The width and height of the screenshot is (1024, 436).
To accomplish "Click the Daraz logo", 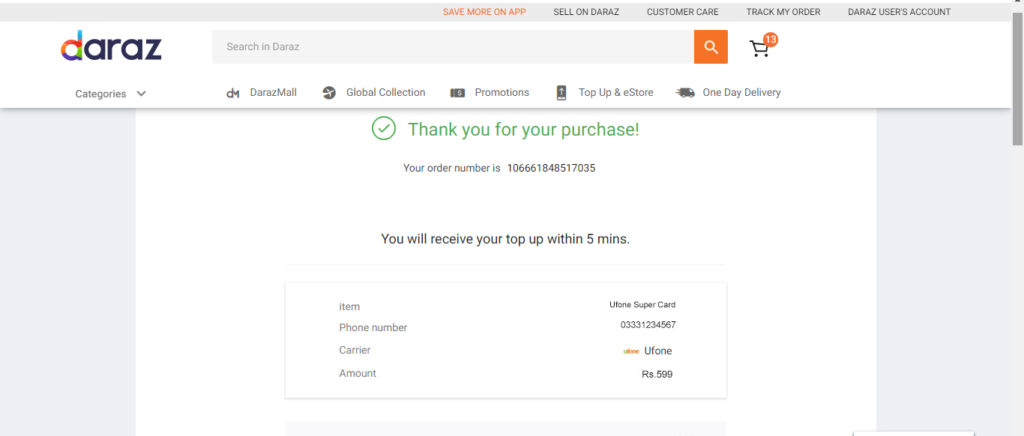I will pos(111,46).
